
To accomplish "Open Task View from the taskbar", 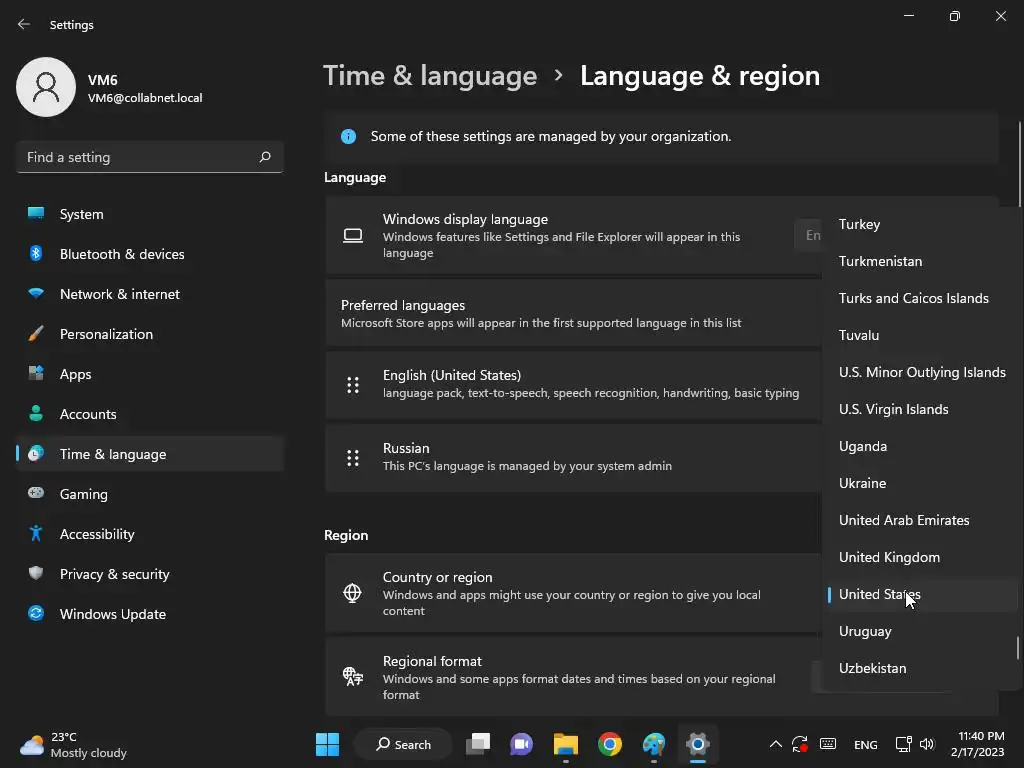I will point(478,744).
